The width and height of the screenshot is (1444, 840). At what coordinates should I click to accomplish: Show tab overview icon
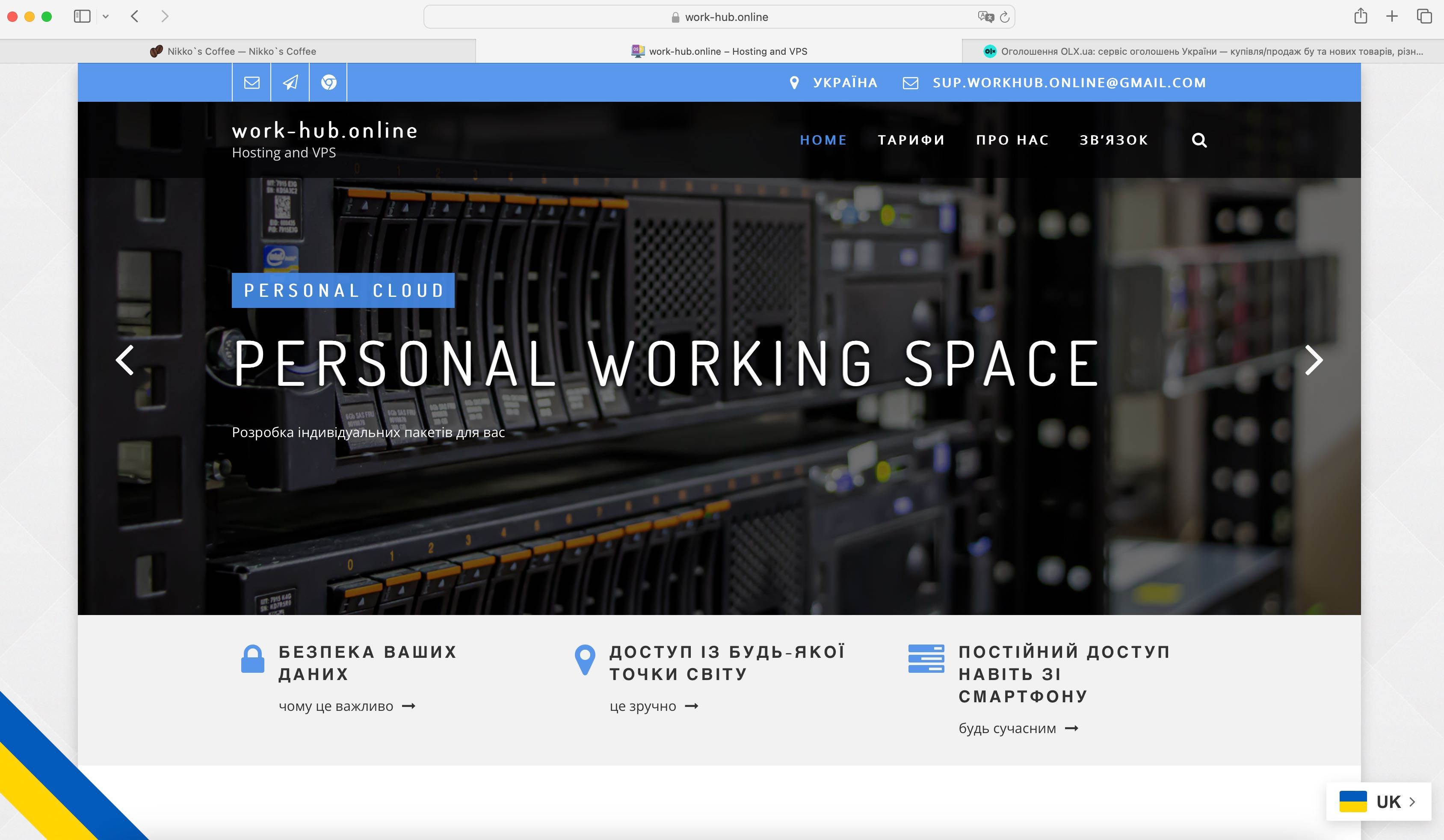coord(1424,16)
